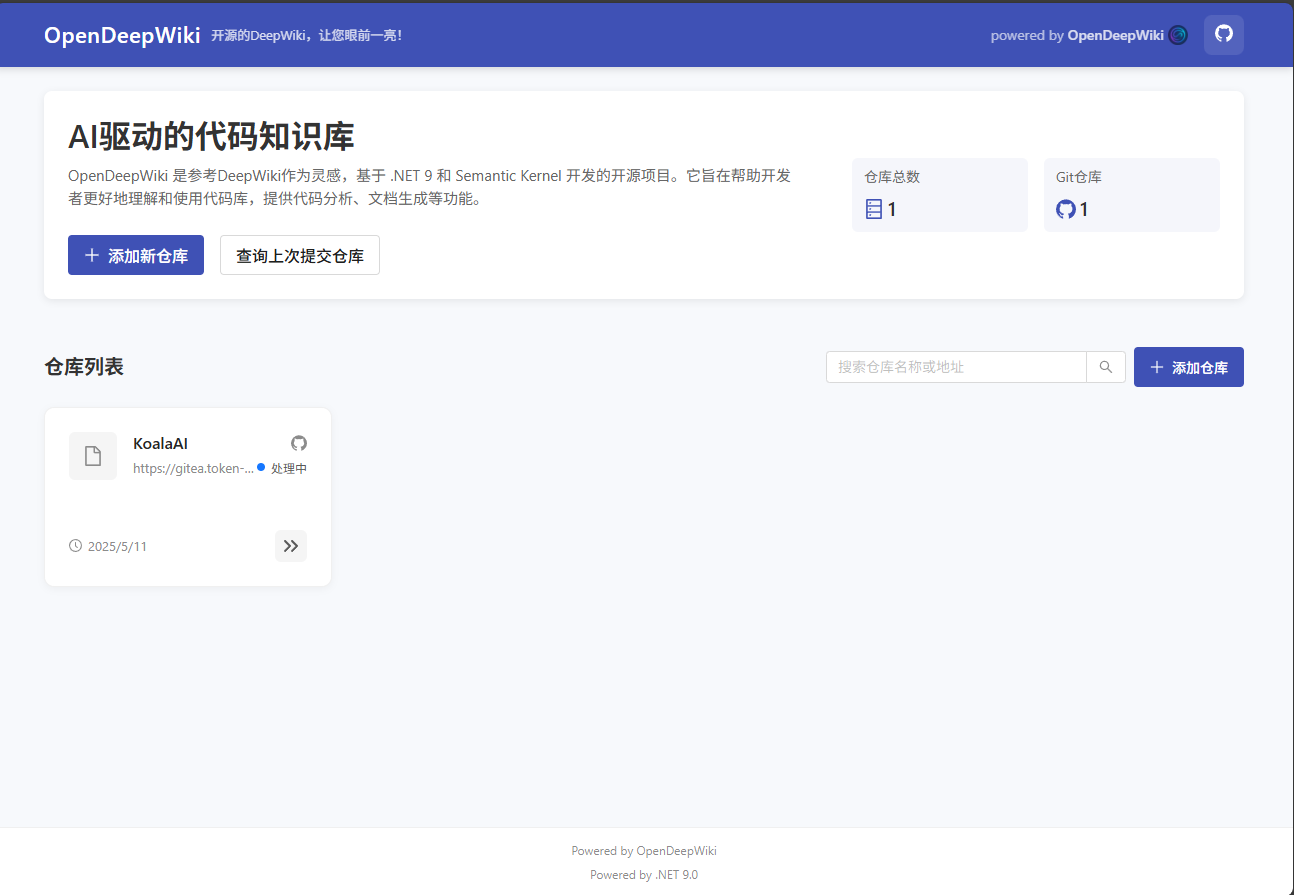This screenshot has height=895, width=1294.
Task: Click the file icon on KoalaAI card
Action: [x=93, y=456]
